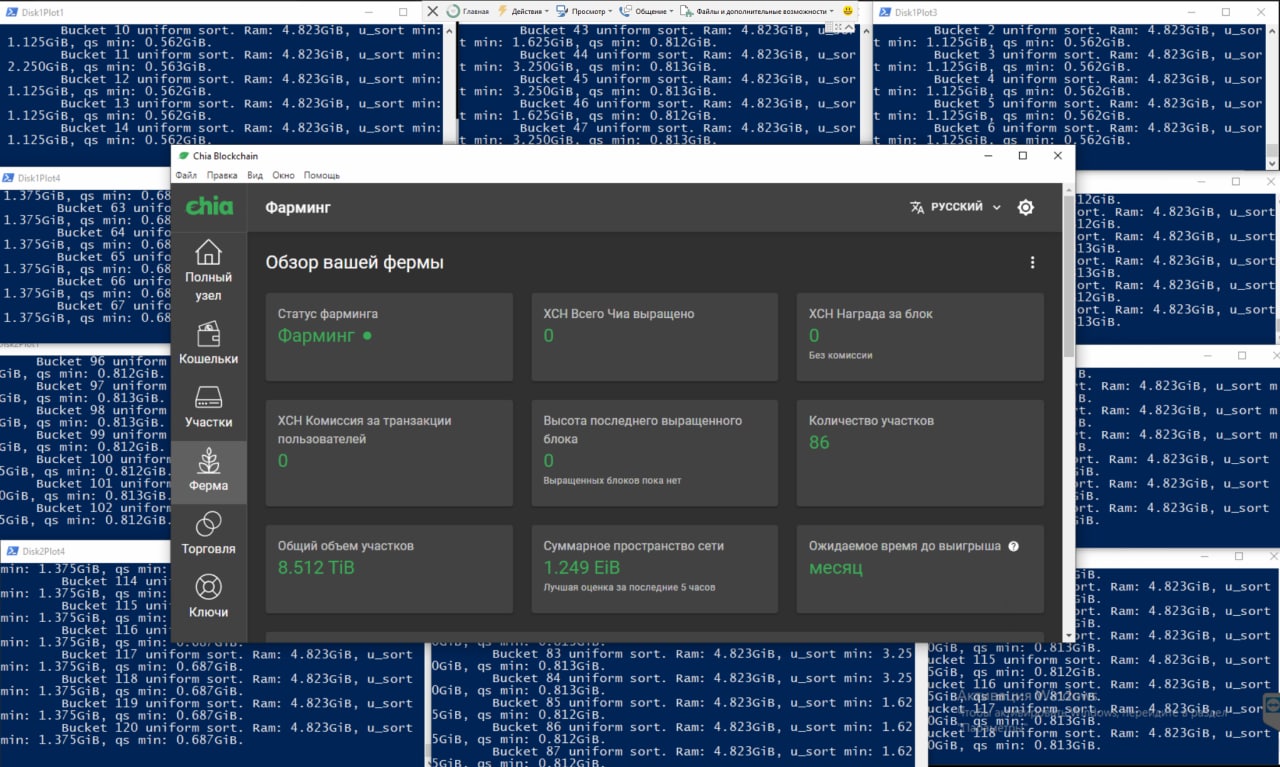
Task: Click the Chia Blockchain leaf icon in the title bar
Action: coord(183,155)
